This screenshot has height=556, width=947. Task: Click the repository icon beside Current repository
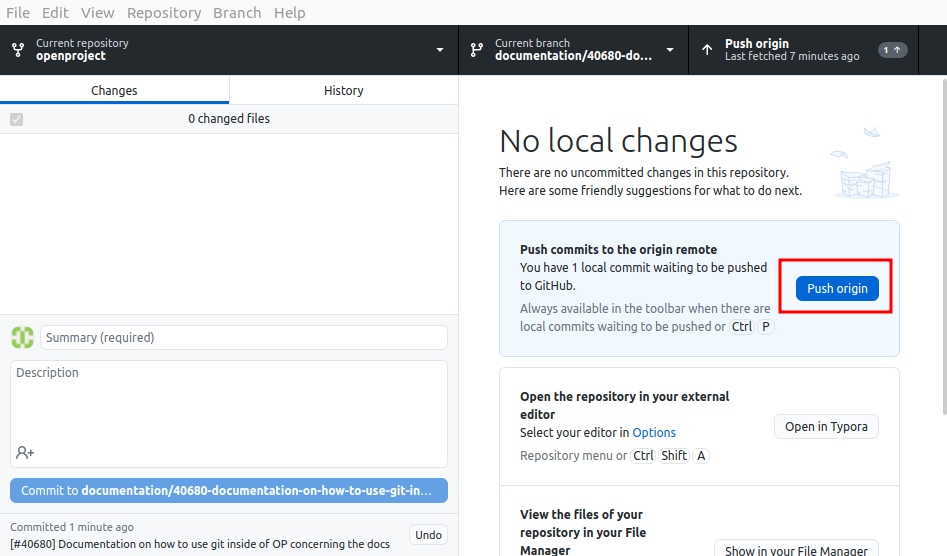[18, 50]
